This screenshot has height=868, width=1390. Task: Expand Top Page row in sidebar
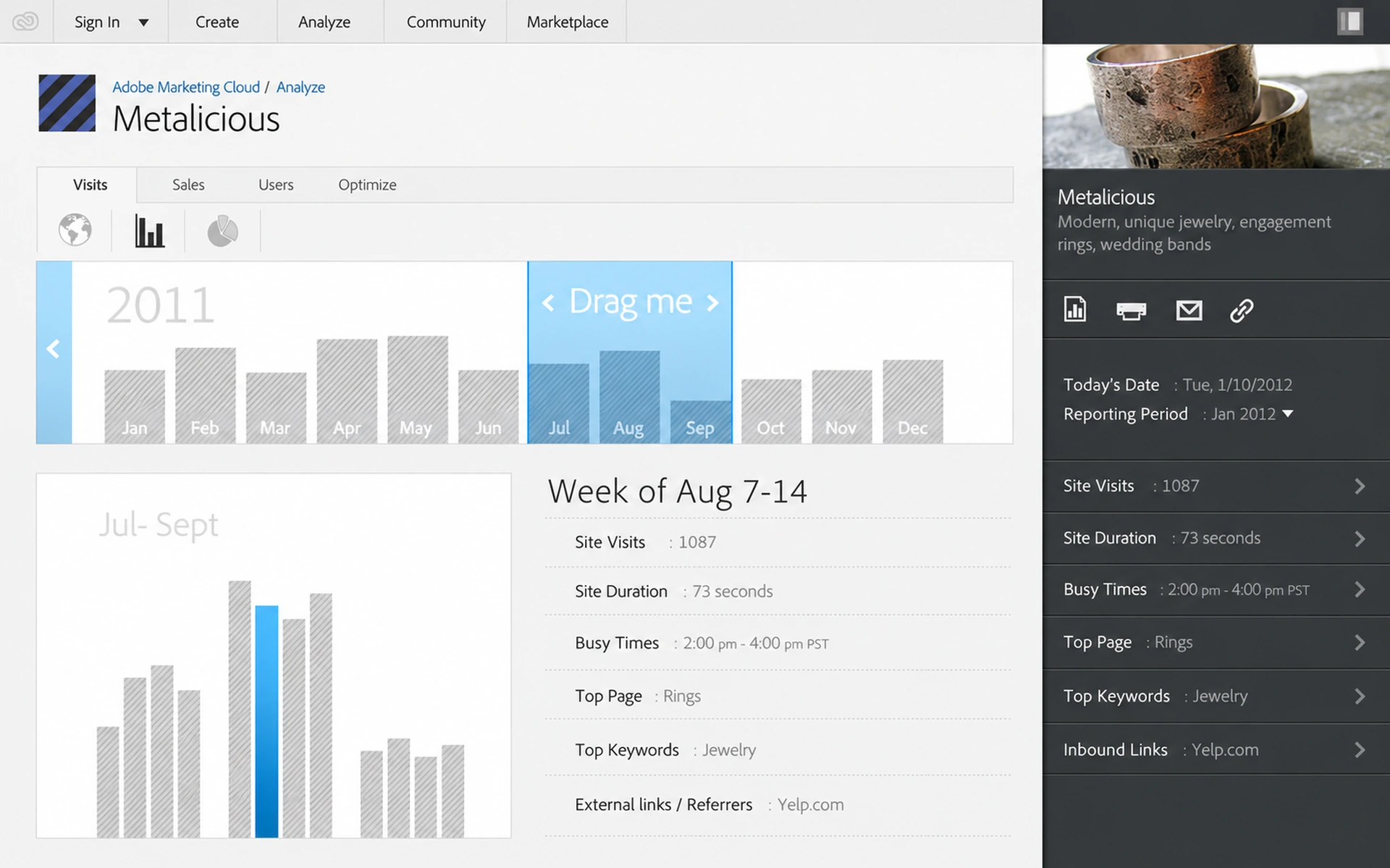click(1216, 642)
